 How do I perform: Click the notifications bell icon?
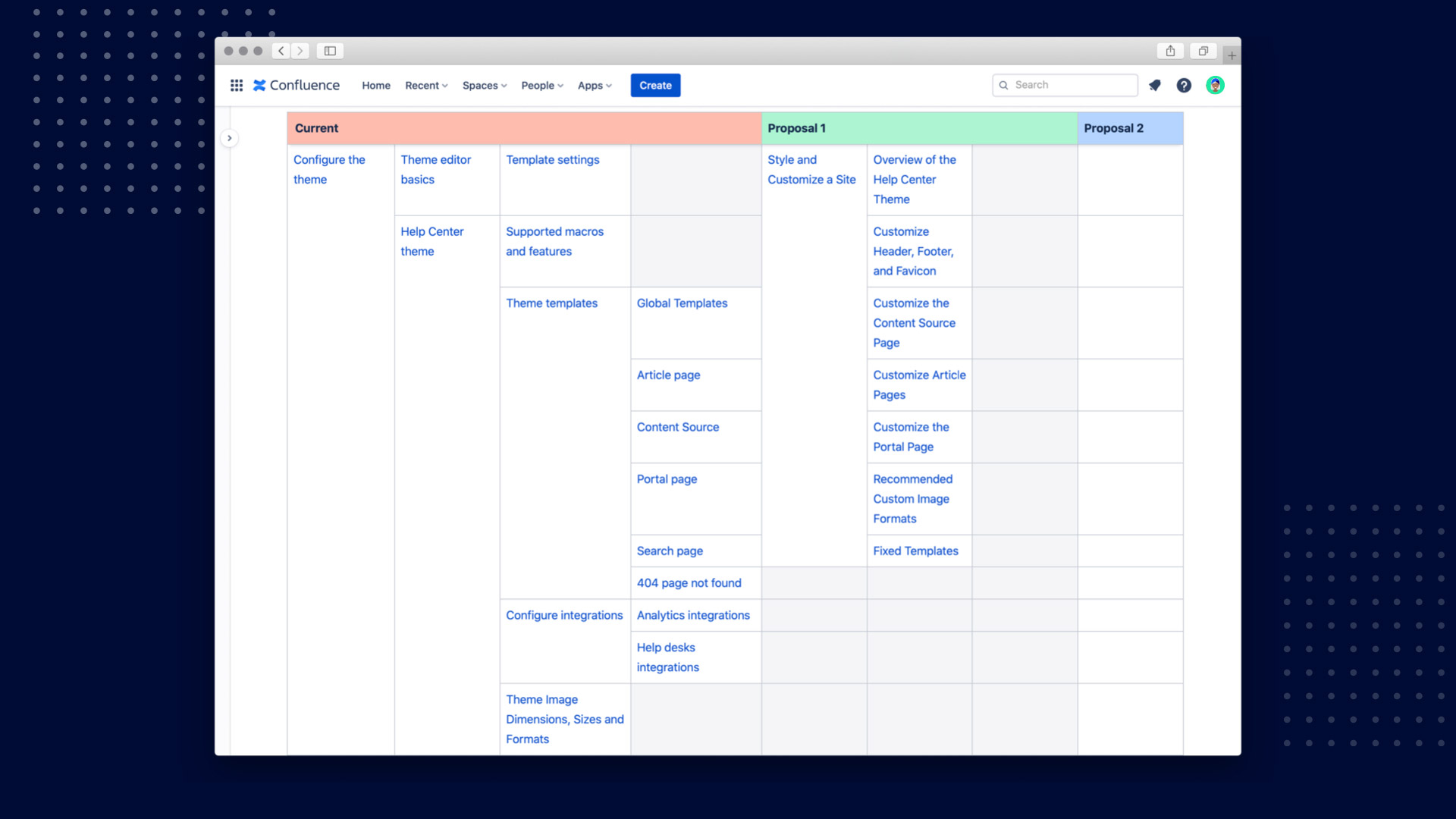[x=1155, y=85]
